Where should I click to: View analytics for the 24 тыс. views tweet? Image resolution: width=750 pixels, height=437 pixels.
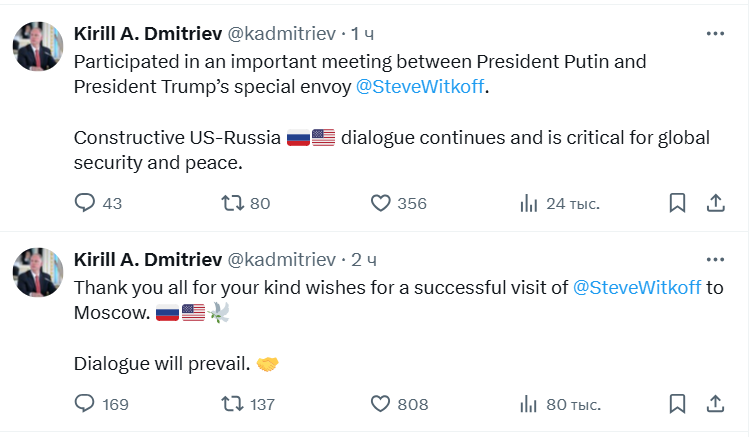pyautogui.click(x=529, y=203)
